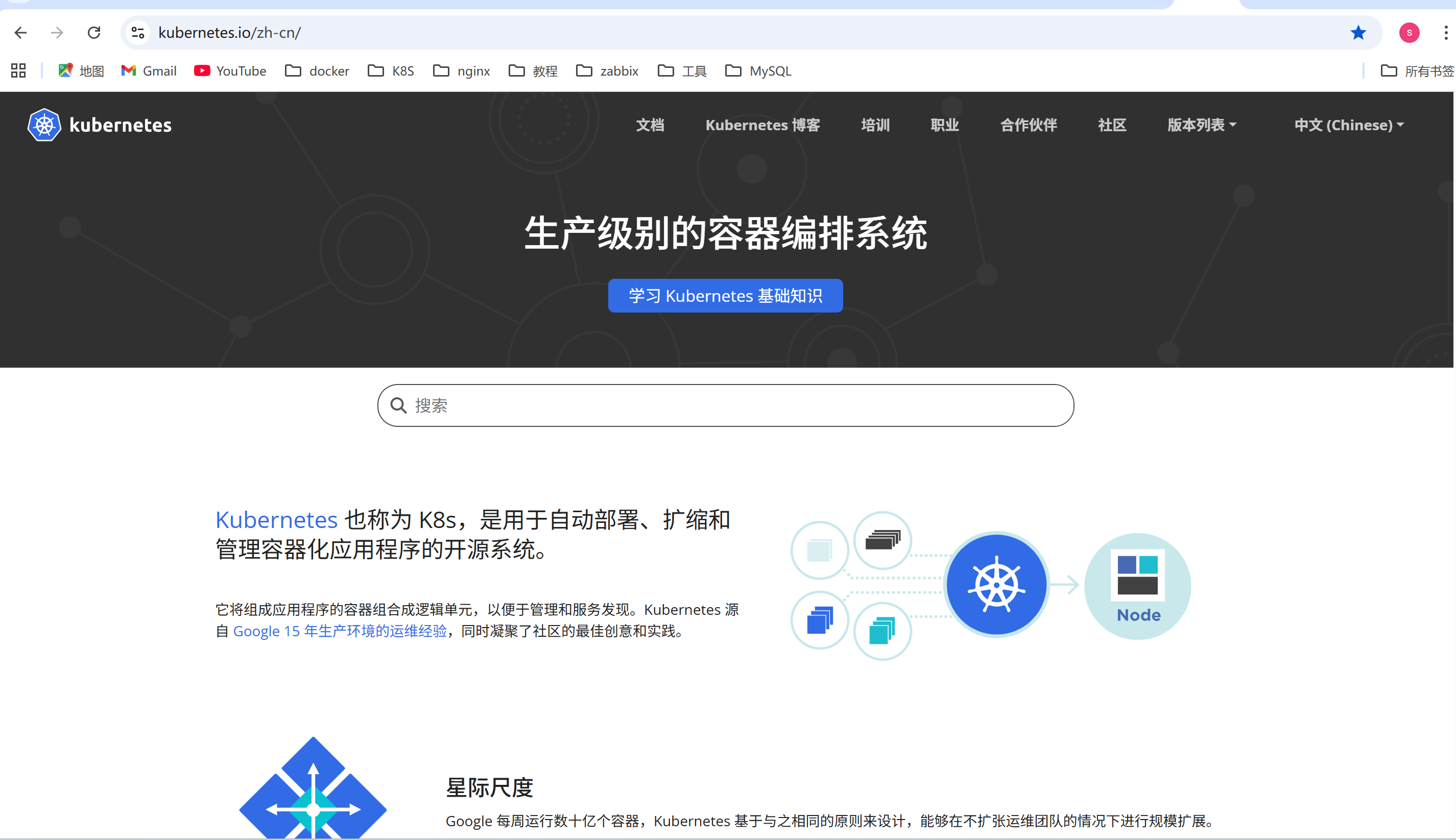This screenshot has height=840, width=1456.
Task: Click the 星际尺度 section heading
Action: click(x=489, y=787)
